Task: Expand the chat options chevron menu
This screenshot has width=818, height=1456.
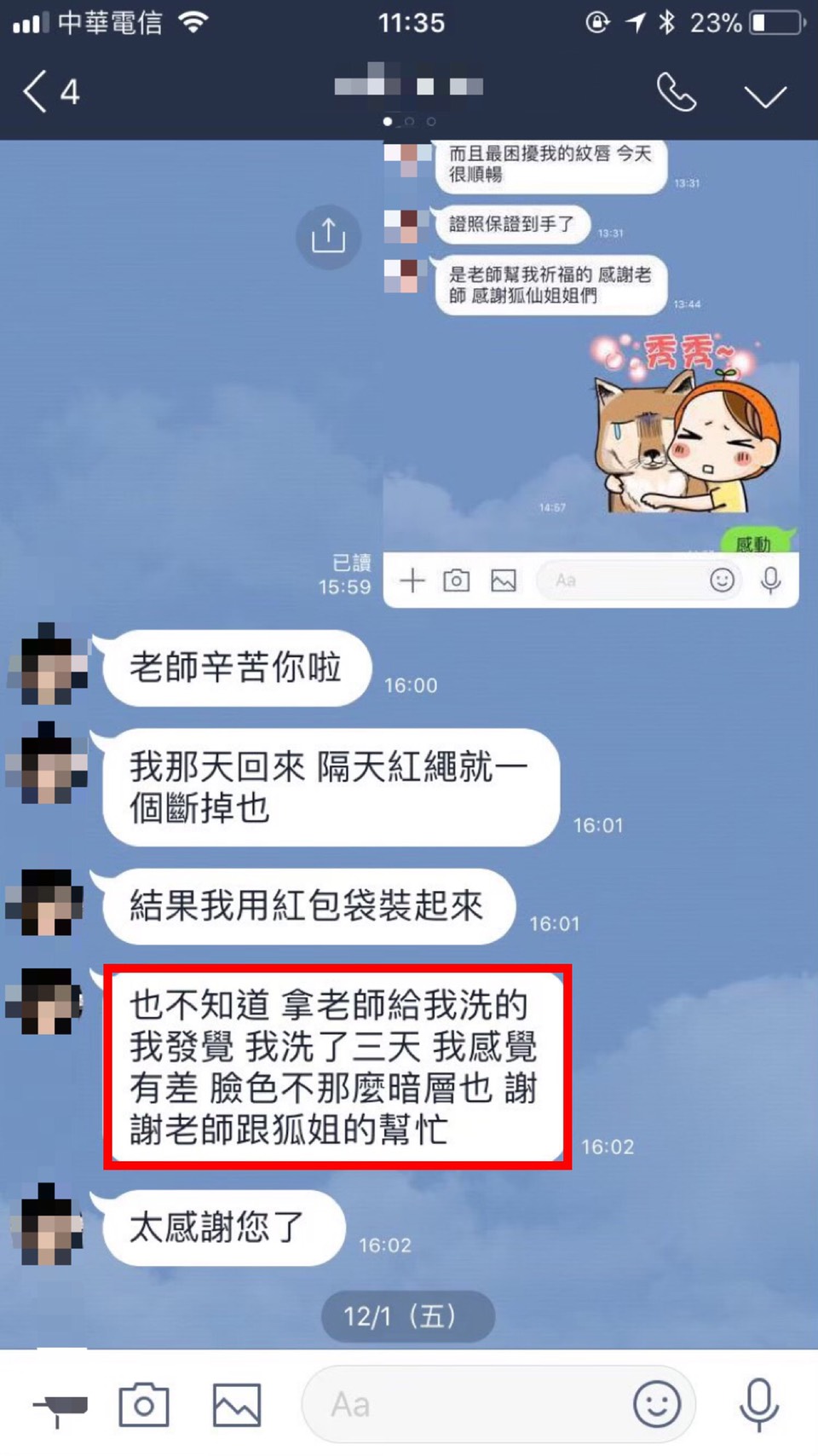Action: [765, 95]
